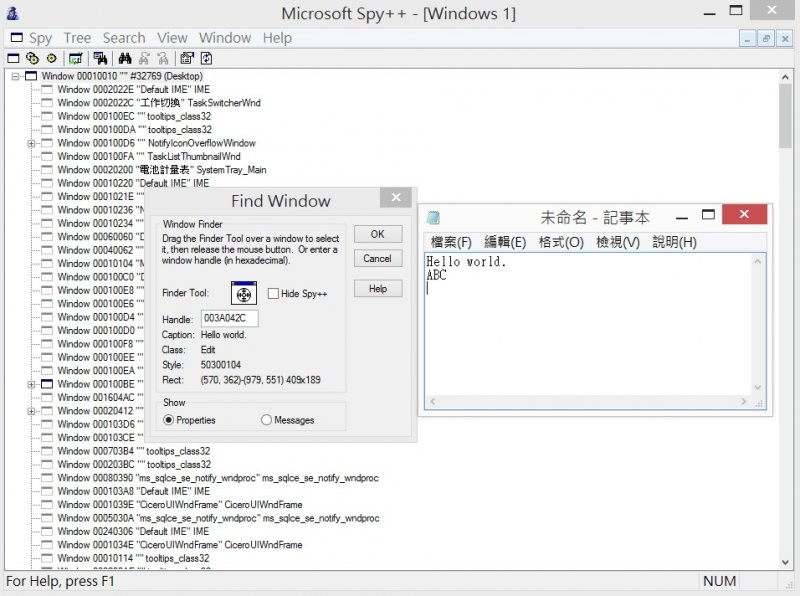
Task: Click the Notepad icon in its title bar
Action: point(434,218)
